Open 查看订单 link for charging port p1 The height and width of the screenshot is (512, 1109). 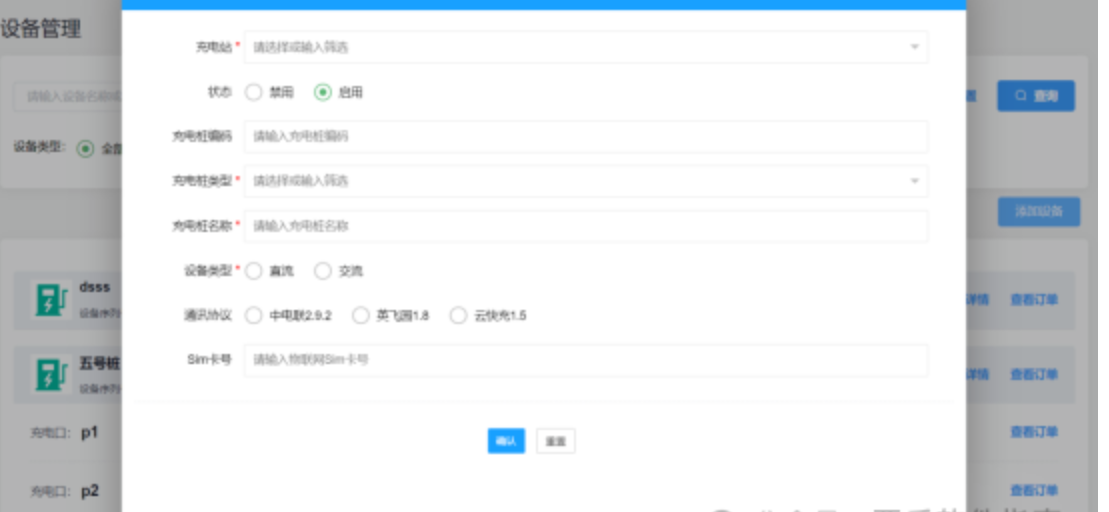click(x=1034, y=432)
